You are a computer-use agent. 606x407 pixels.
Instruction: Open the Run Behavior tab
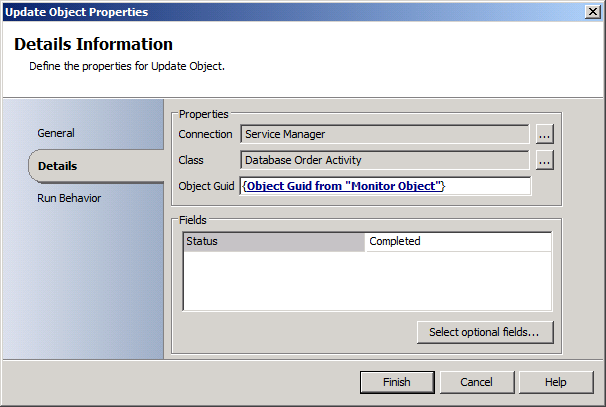click(x=69, y=198)
